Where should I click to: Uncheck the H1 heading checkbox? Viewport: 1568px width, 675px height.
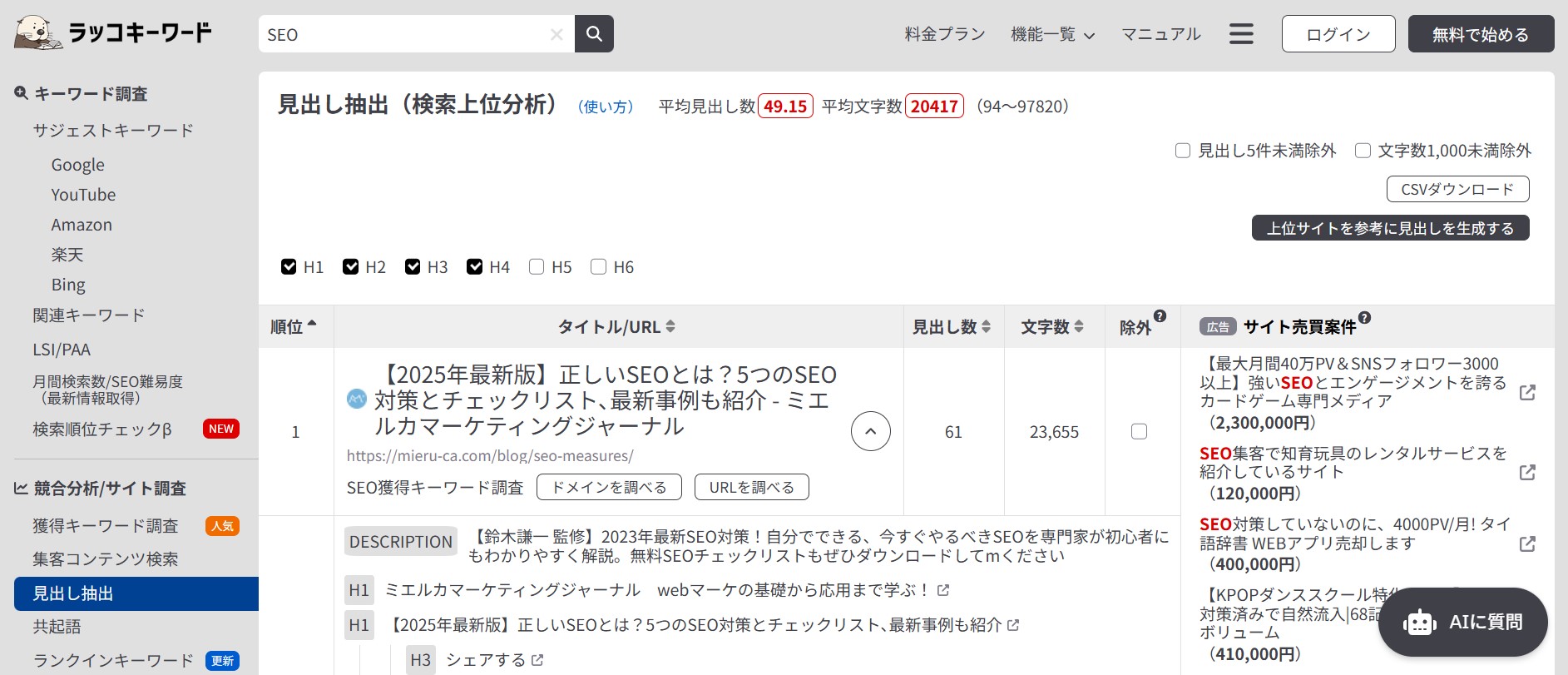point(289,266)
